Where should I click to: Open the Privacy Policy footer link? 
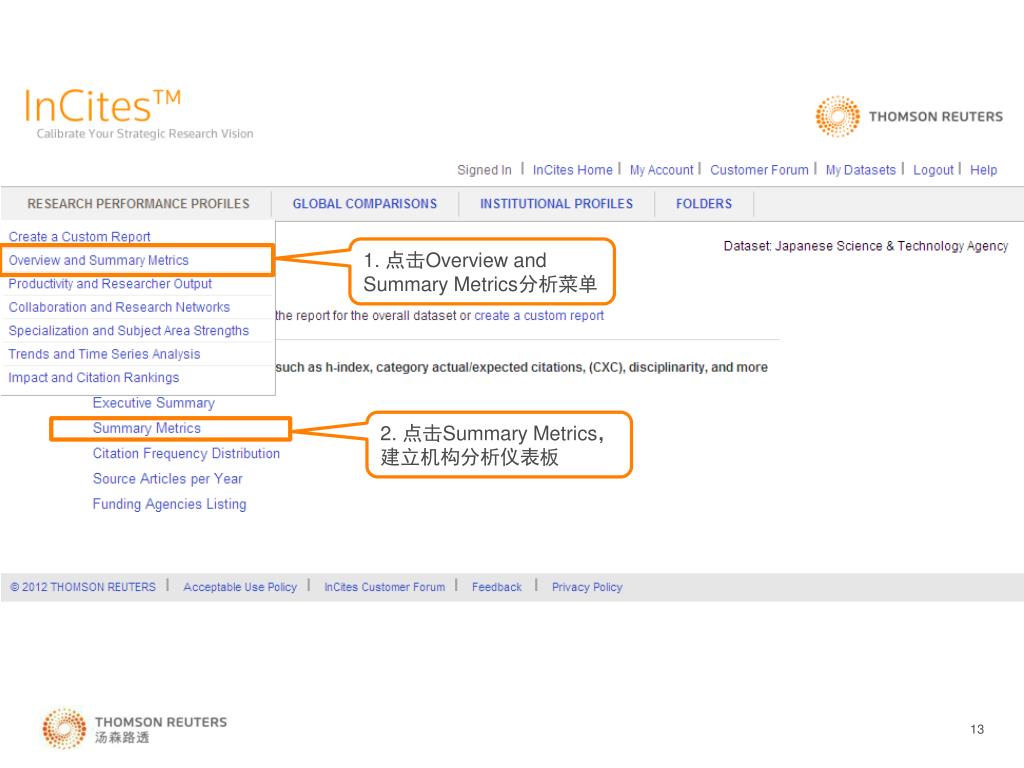[586, 587]
